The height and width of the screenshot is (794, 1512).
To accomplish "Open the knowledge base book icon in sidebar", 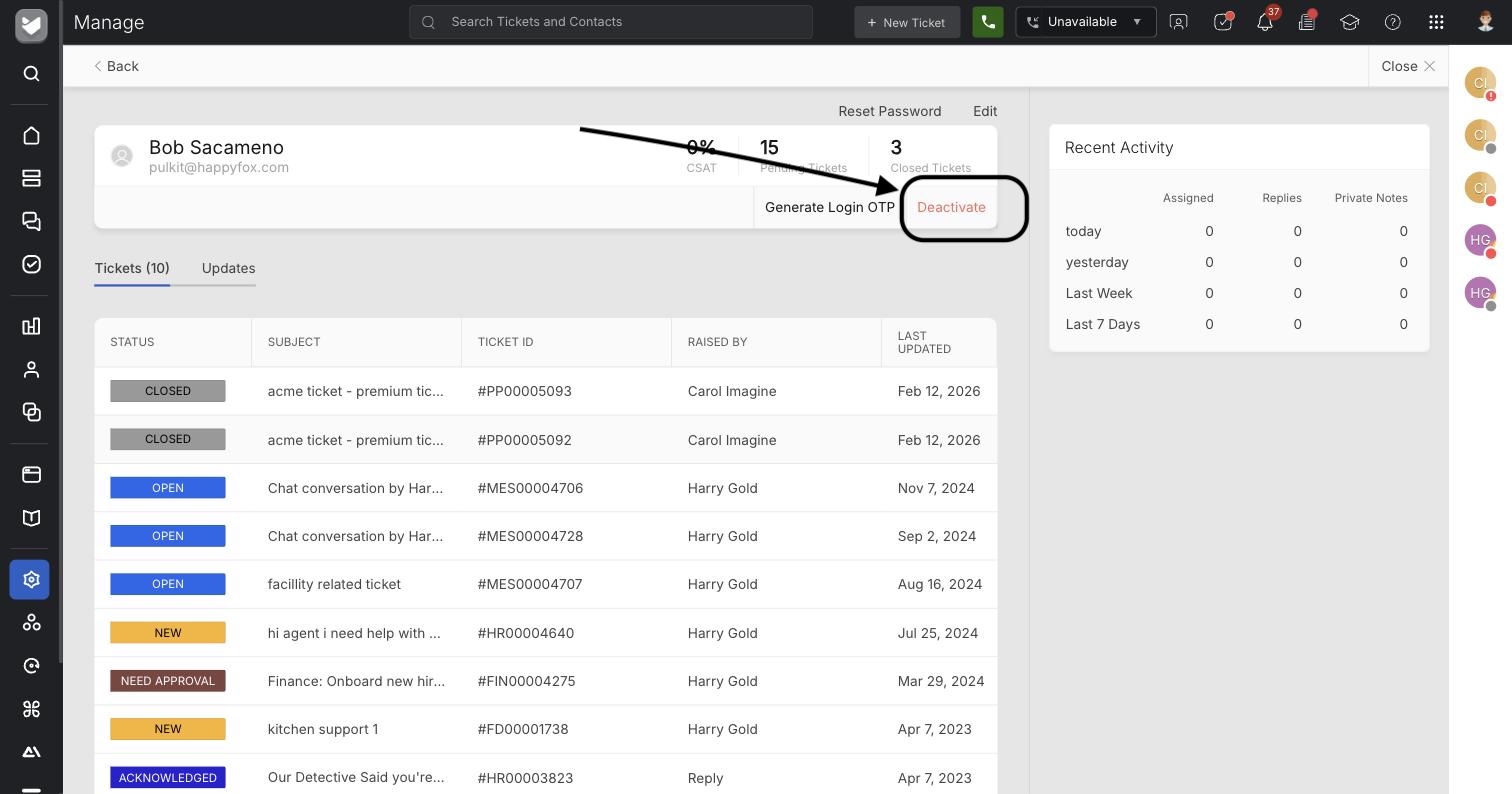I will 31,518.
